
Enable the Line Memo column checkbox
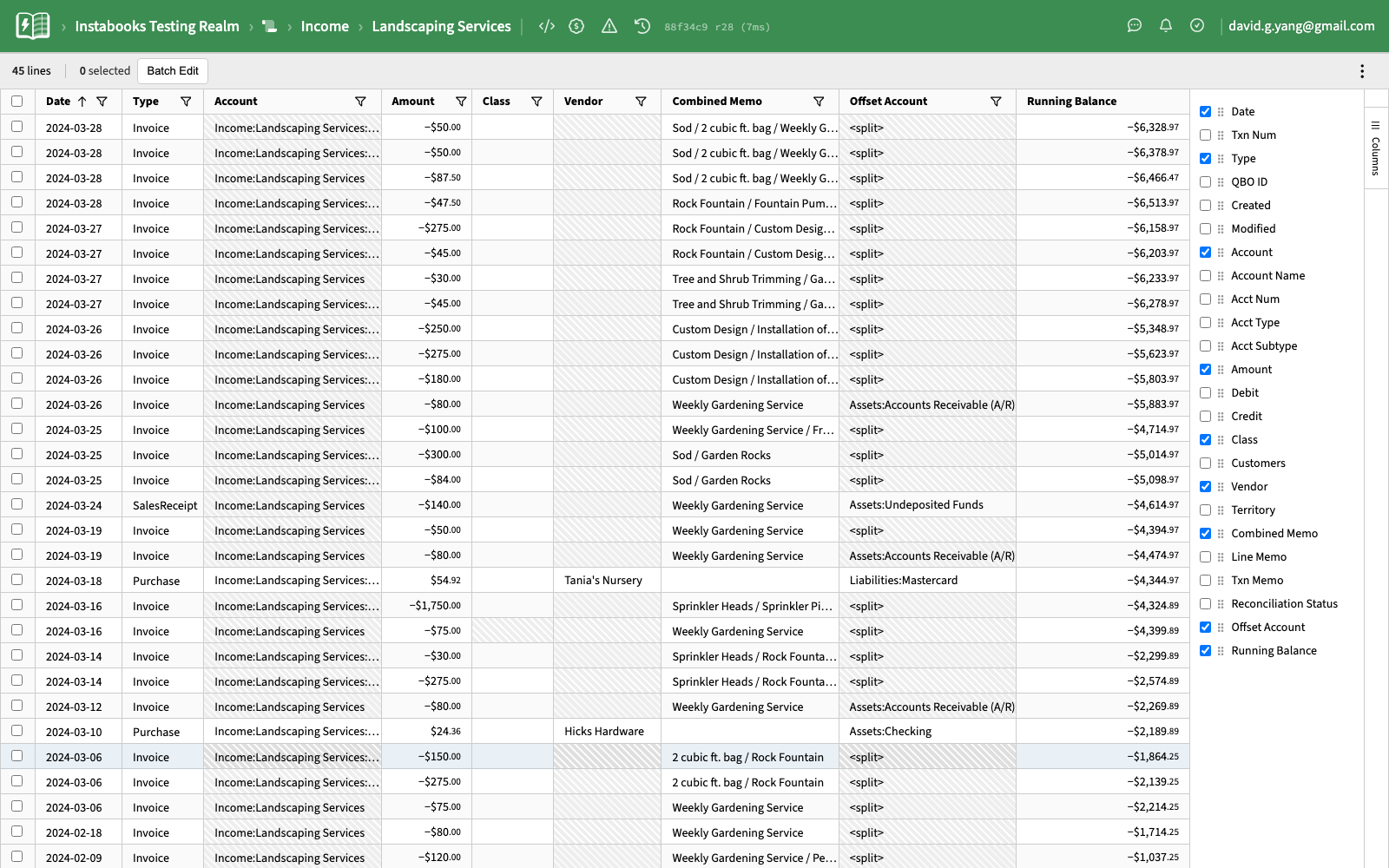(1205, 557)
